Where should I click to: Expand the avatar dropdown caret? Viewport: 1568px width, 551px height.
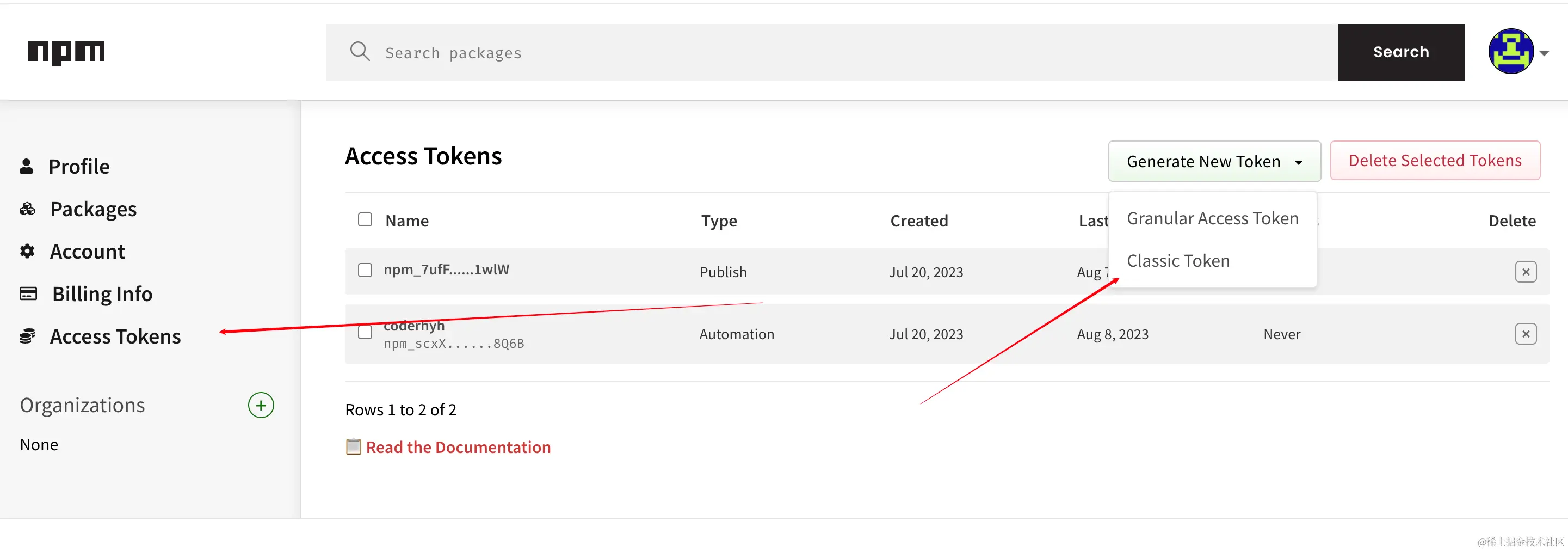[1544, 53]
